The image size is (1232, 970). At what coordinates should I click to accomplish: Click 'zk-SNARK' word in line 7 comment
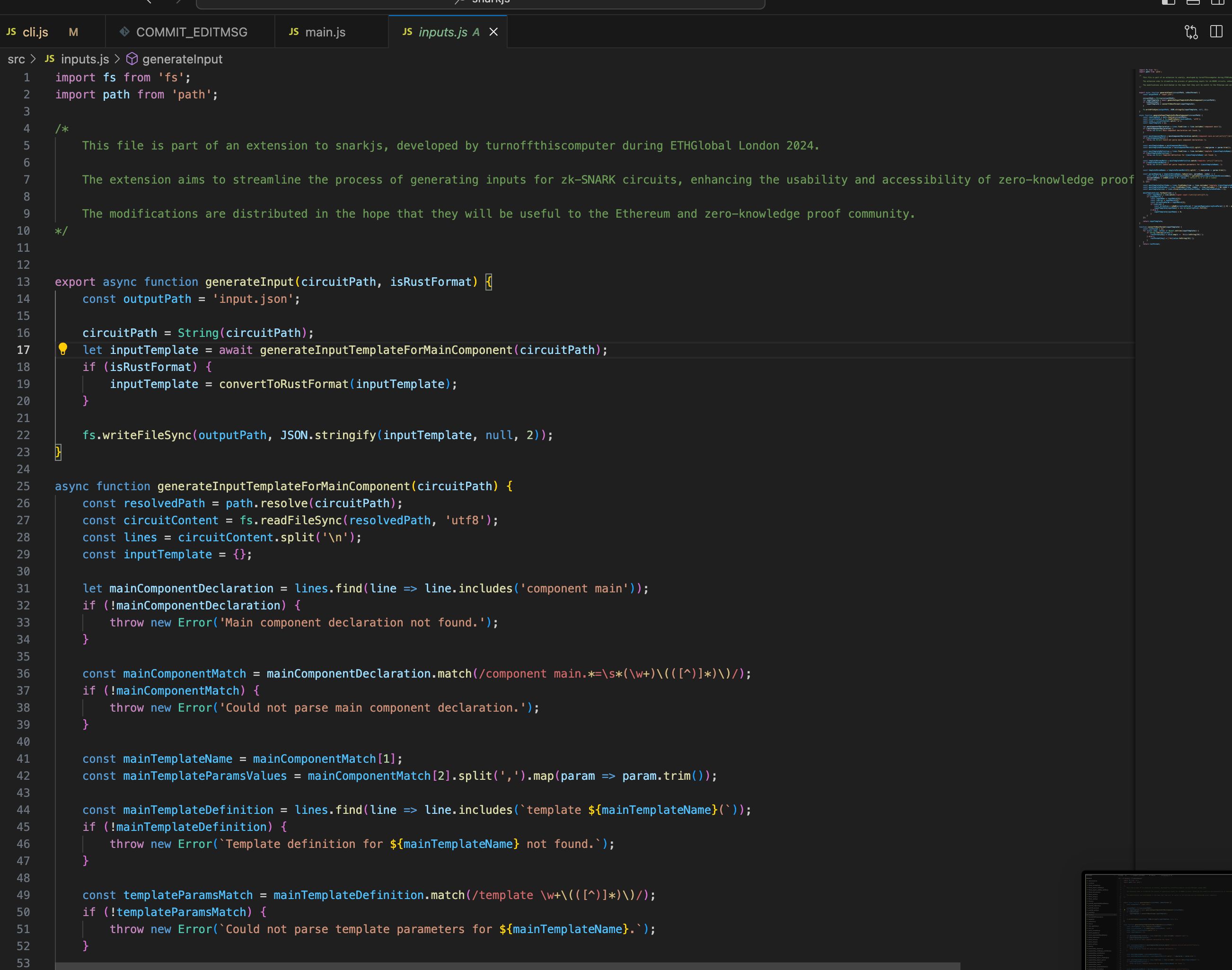pos(588,179)
